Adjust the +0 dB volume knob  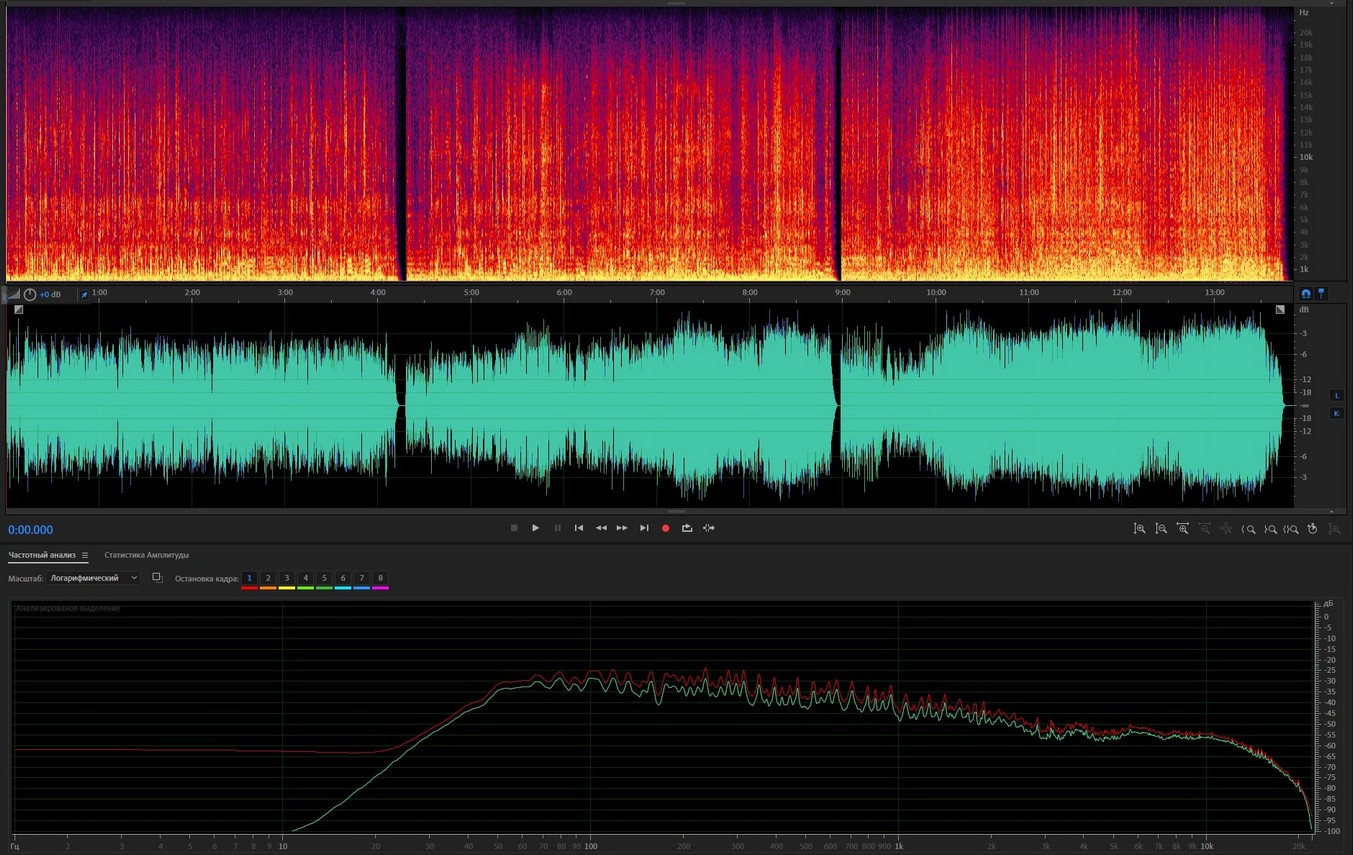[x=30, y=294]
